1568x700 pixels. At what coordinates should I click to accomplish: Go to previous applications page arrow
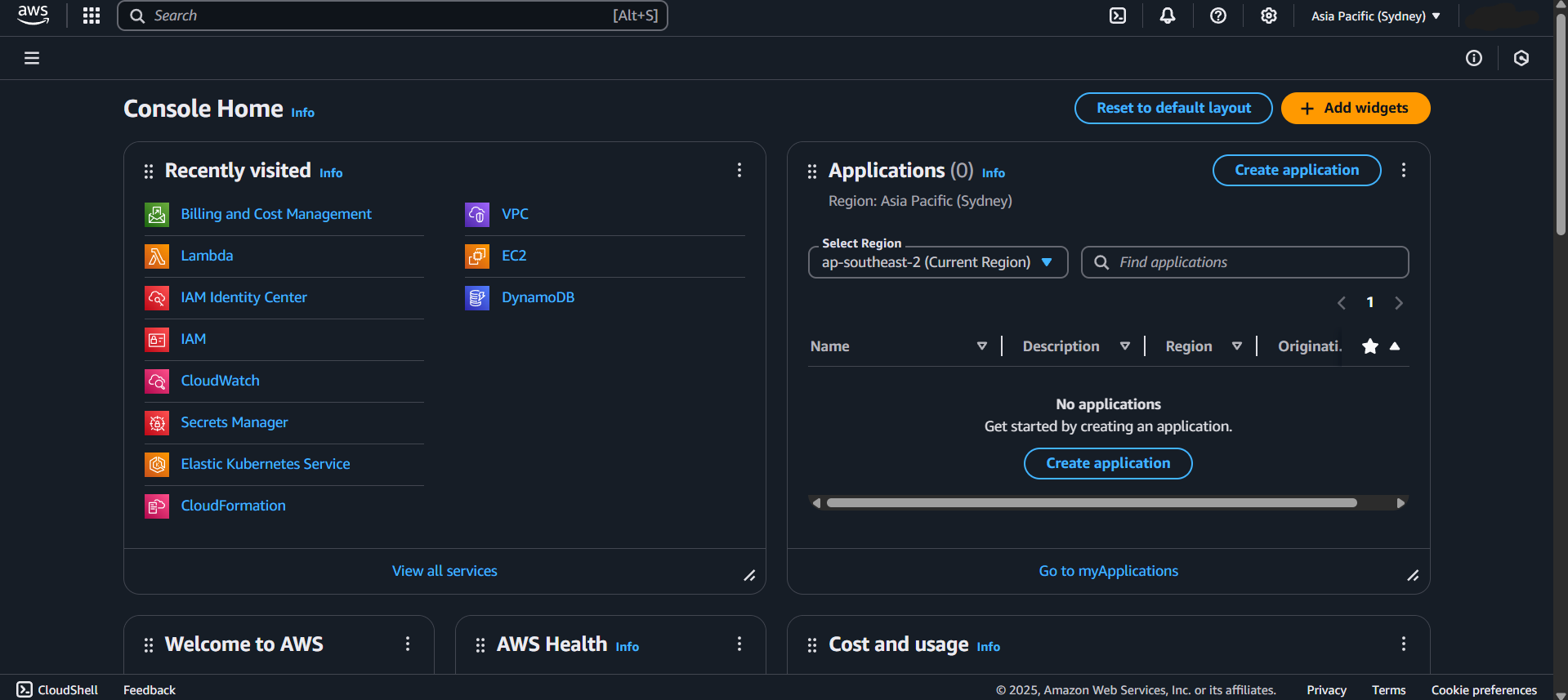[x=1342, y=303]
